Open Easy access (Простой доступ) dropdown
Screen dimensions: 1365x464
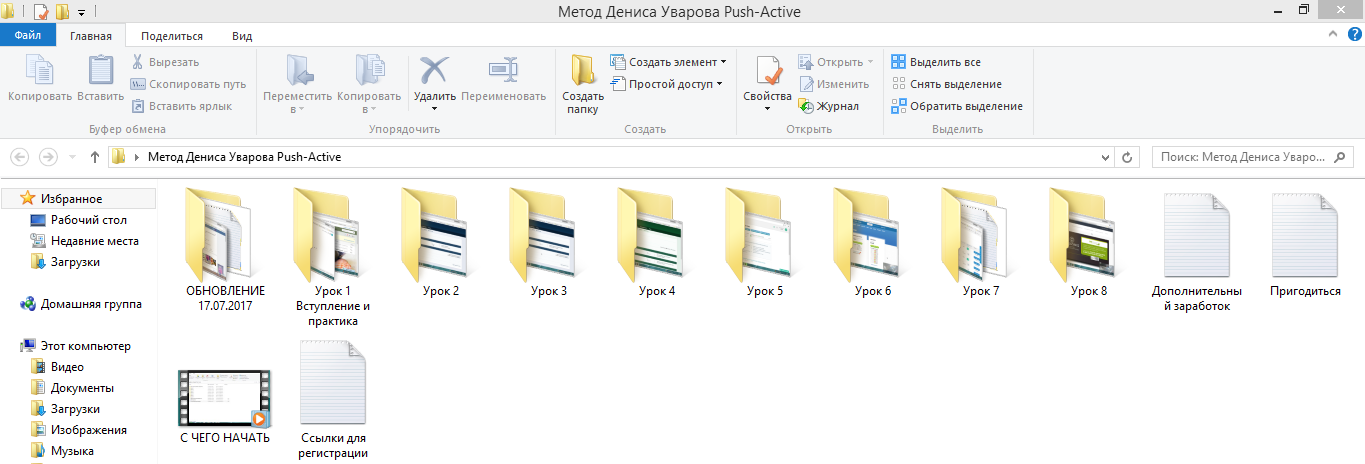[666, 84]
